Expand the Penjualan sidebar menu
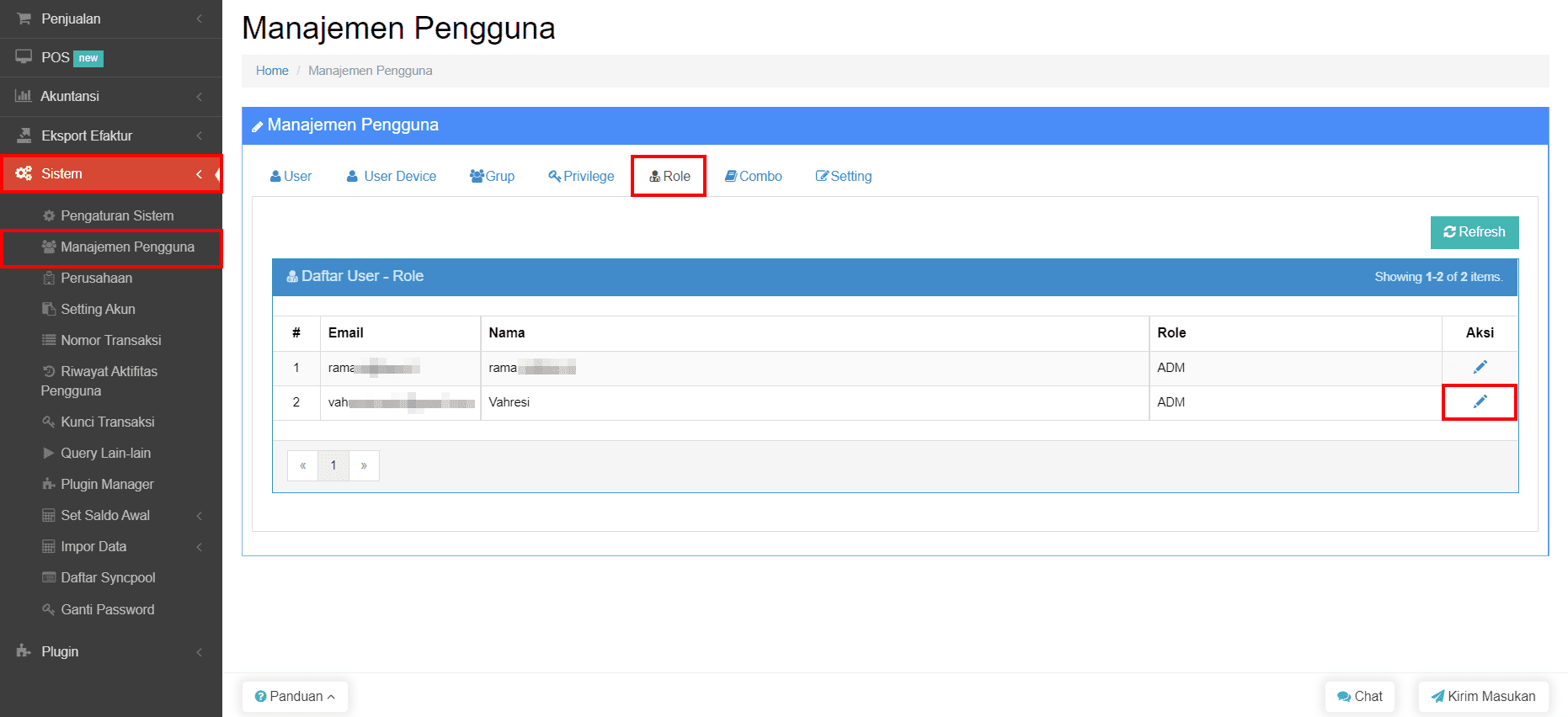The image size is (1568, 717). 72,19
